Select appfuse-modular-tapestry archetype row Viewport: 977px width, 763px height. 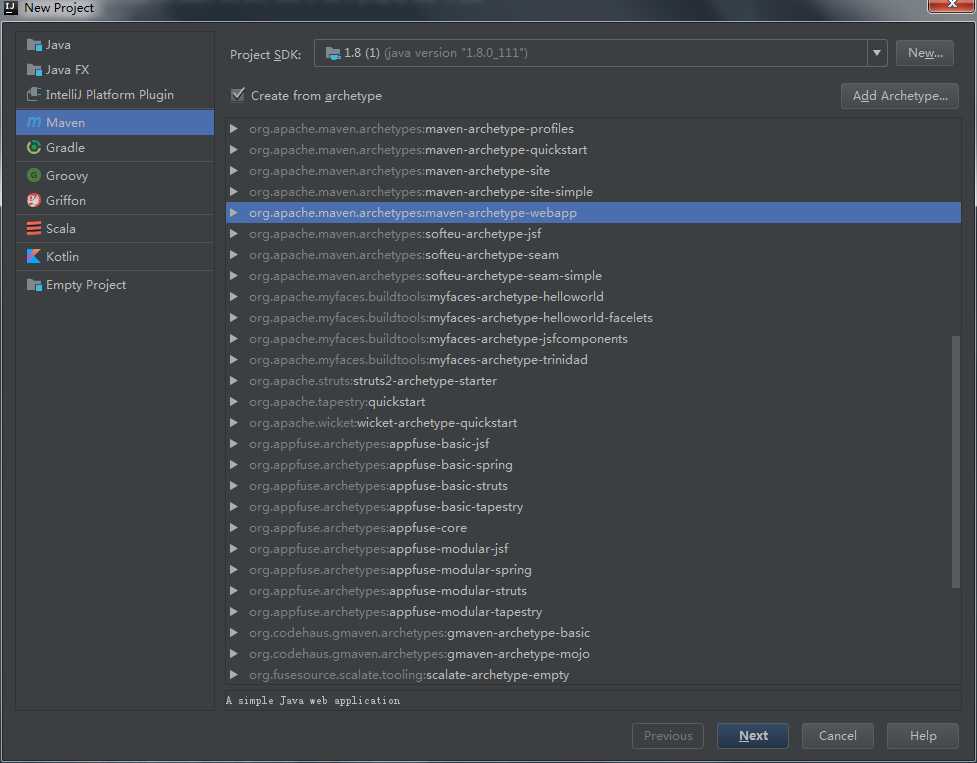pos(593,612)
